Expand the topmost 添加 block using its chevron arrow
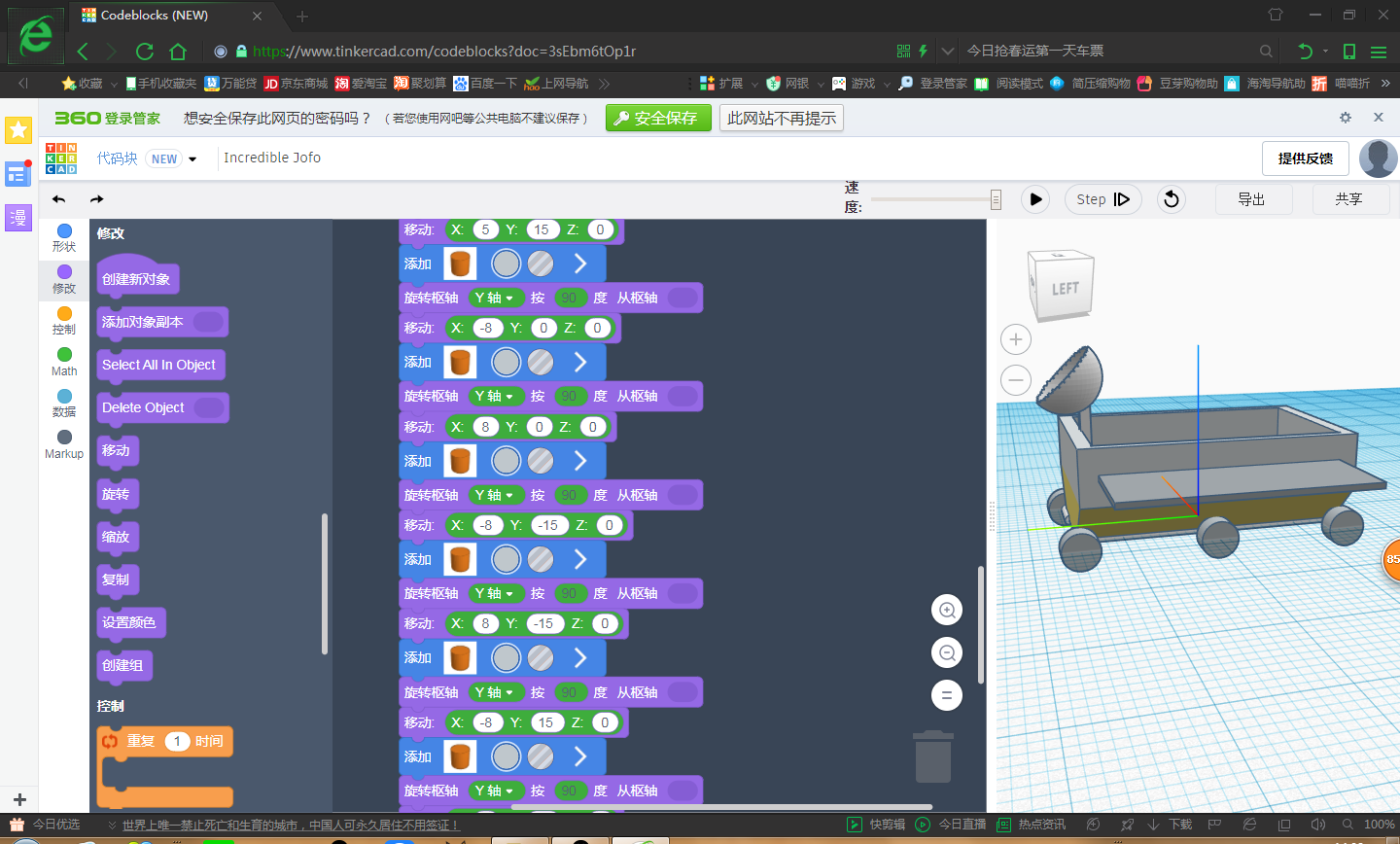Screen dimensions: 1400x844 click(x=580, y=264)
